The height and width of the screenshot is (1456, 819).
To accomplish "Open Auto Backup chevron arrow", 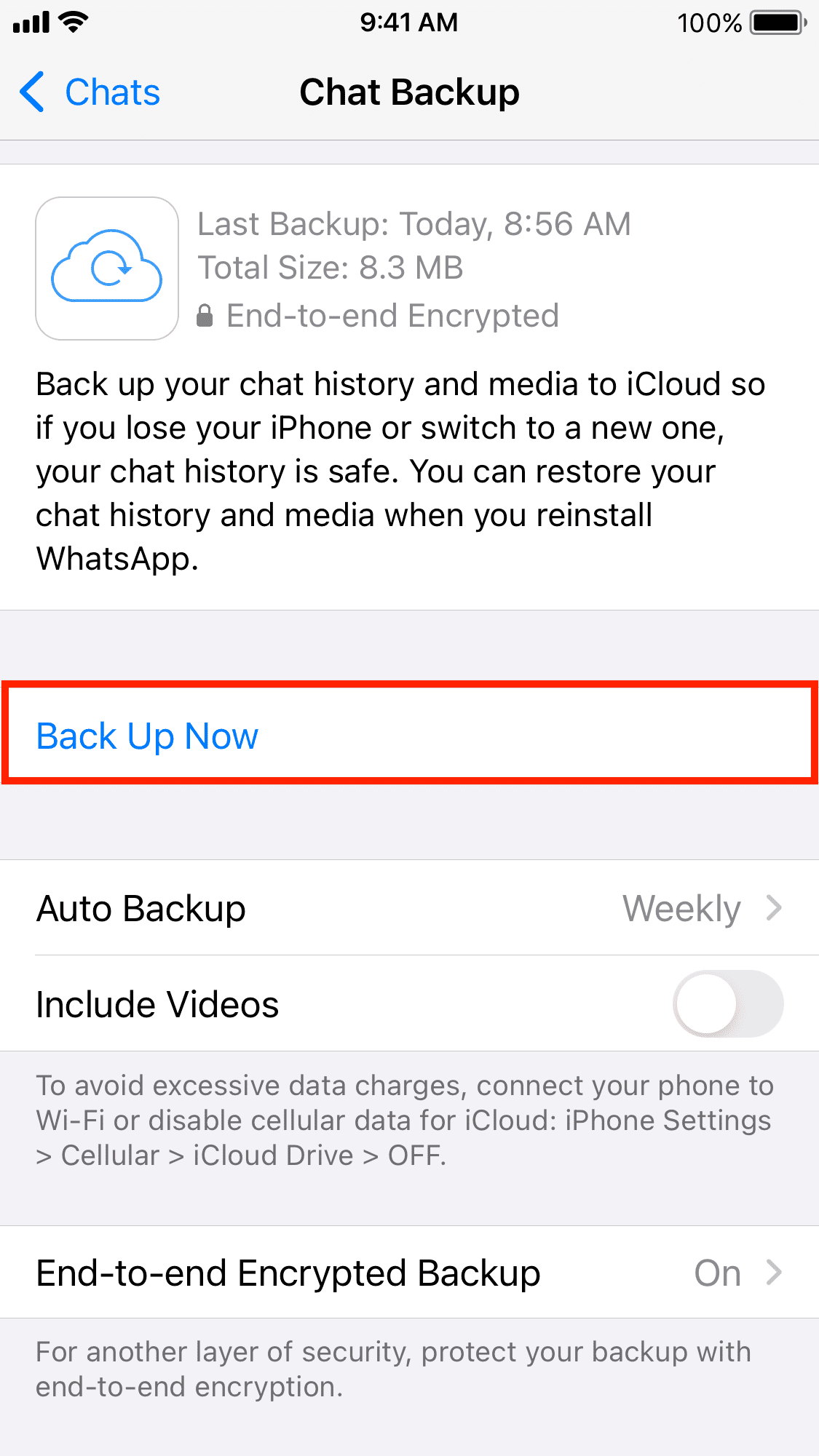I will 774,908.
